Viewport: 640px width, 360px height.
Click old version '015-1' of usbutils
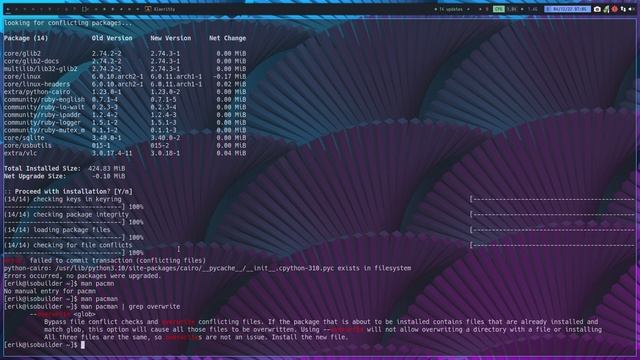coord(101,145)
